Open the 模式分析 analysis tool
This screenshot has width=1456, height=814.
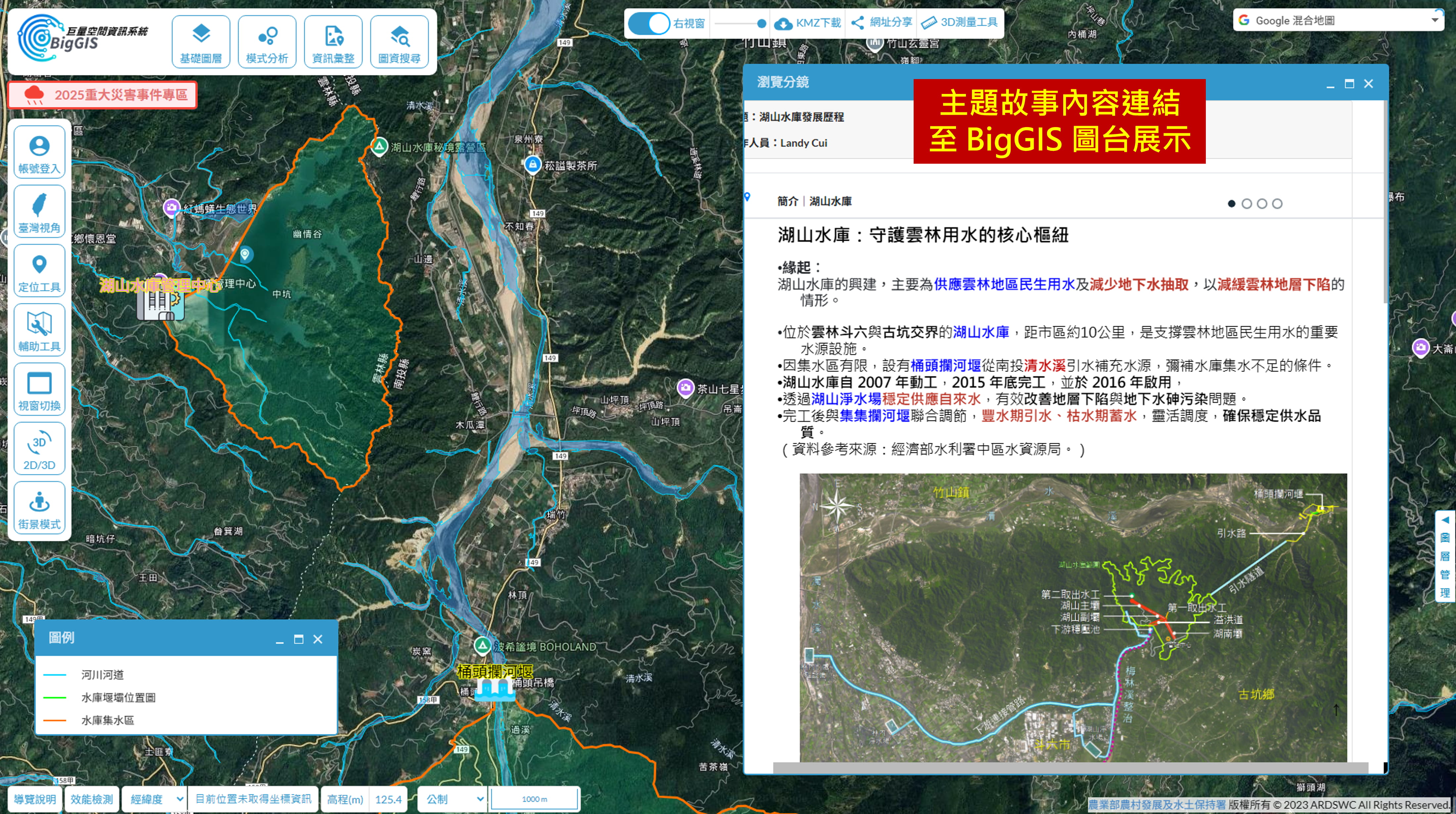pyautogui.click(x=267, y=42)
